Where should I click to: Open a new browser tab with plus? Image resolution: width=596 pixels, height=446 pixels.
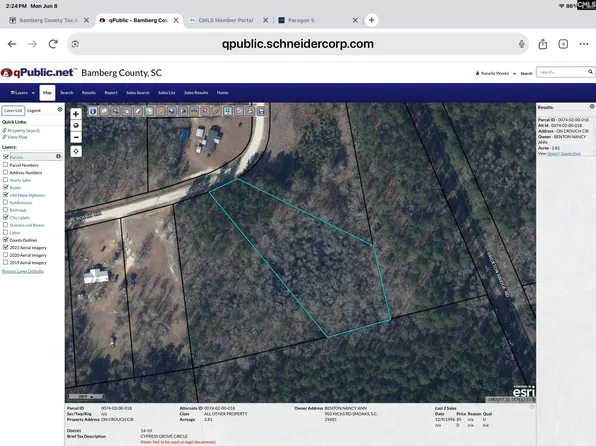[371, 20]
